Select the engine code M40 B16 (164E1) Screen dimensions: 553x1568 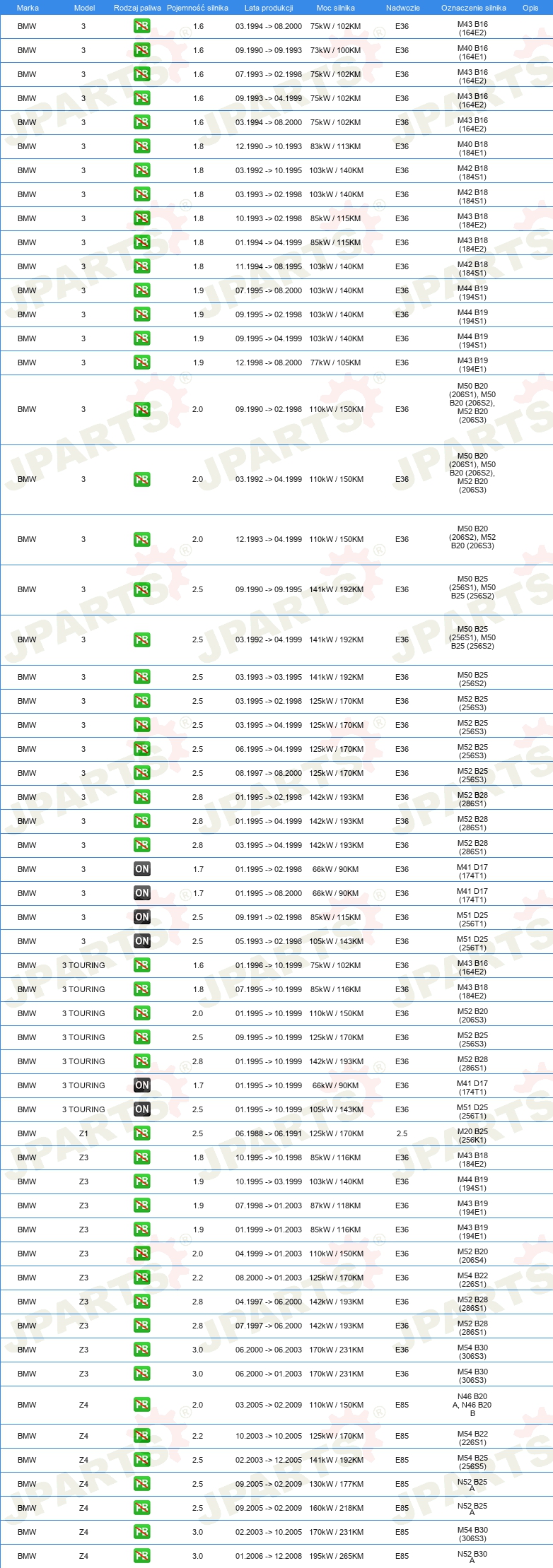click(x=472, y=52)
